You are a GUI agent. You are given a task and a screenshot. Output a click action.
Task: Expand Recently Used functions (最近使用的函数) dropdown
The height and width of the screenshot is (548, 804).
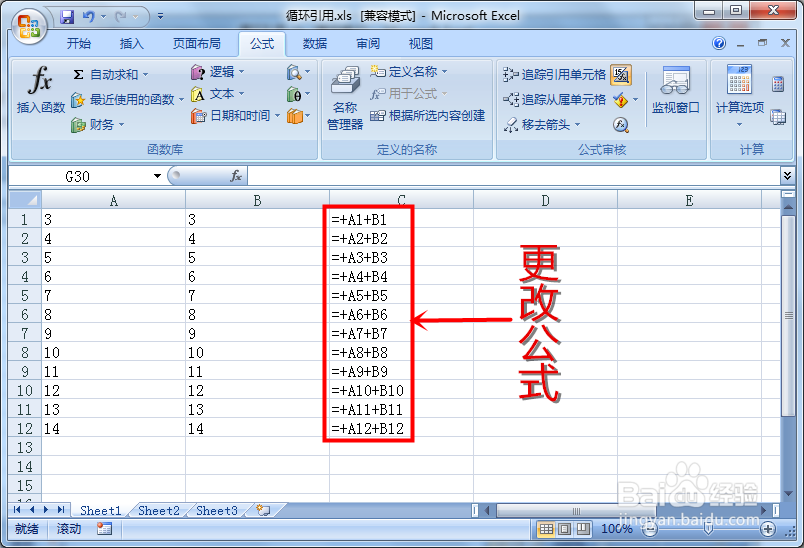click(181, 99)
